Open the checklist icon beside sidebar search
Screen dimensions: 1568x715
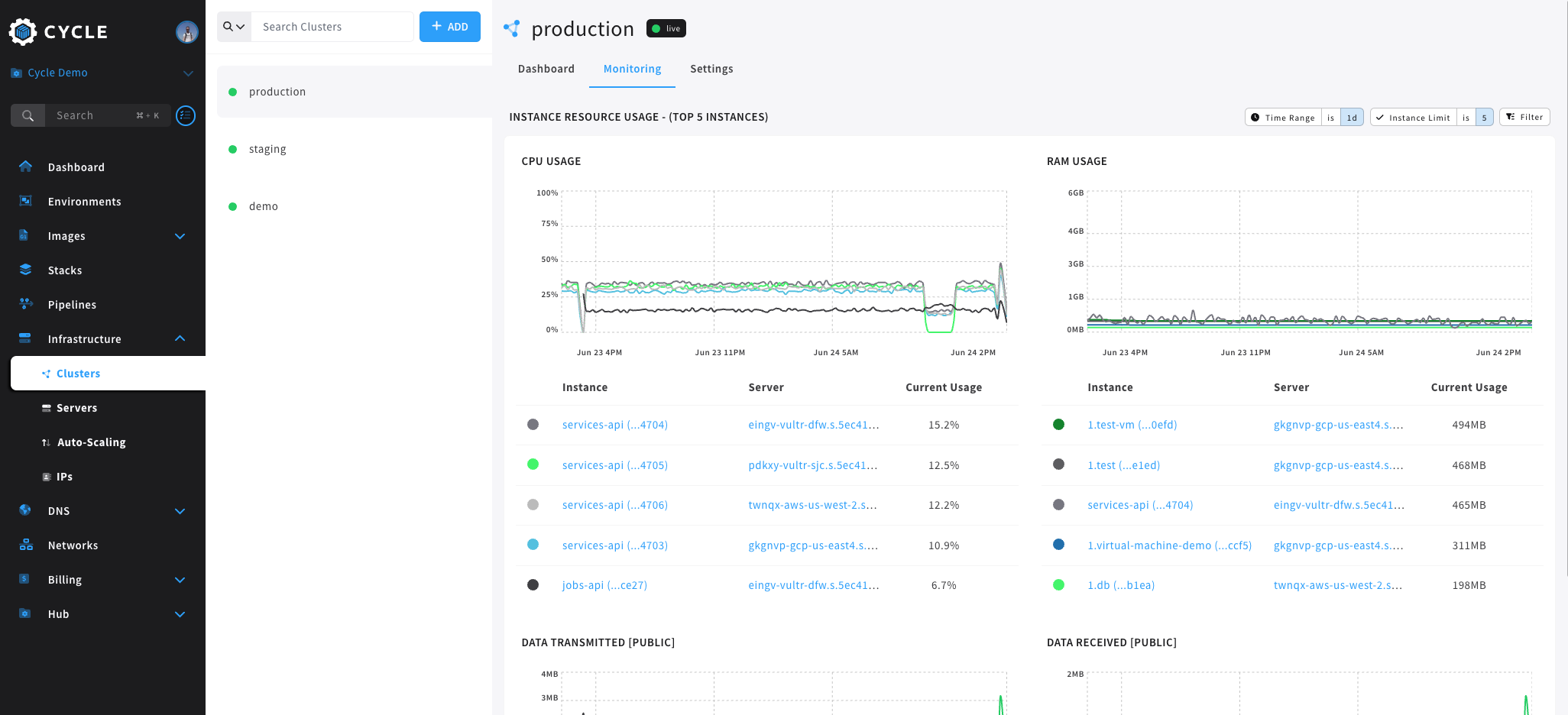click(186, 115)
